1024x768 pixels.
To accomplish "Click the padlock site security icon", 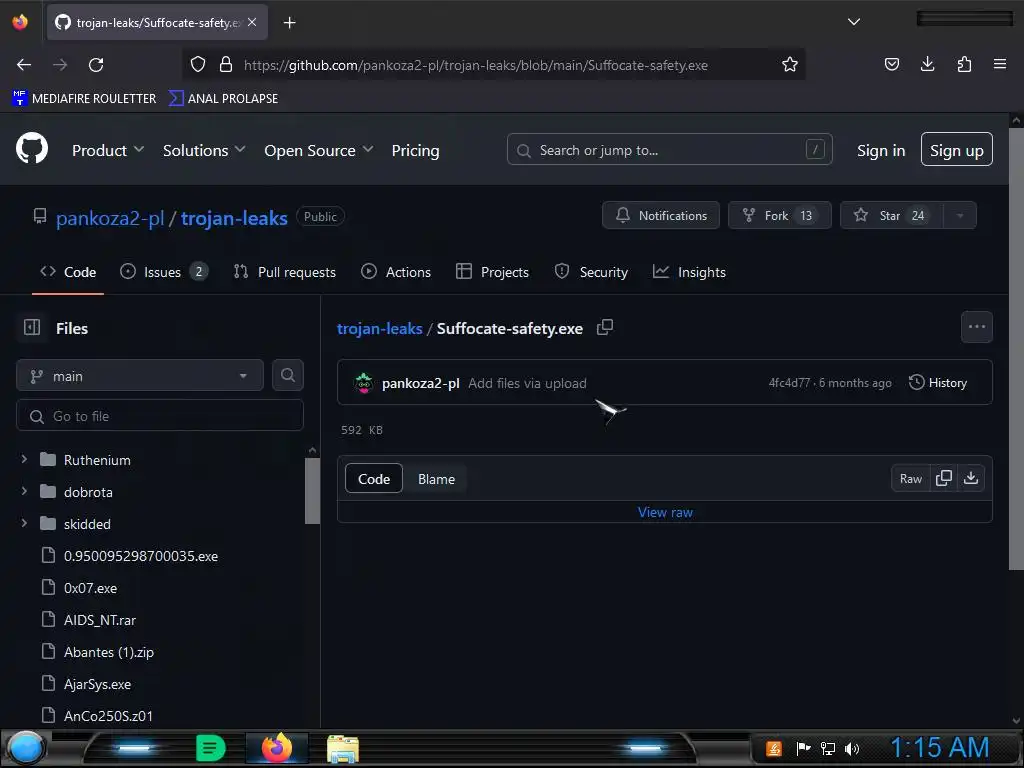I will pos(226,64).
